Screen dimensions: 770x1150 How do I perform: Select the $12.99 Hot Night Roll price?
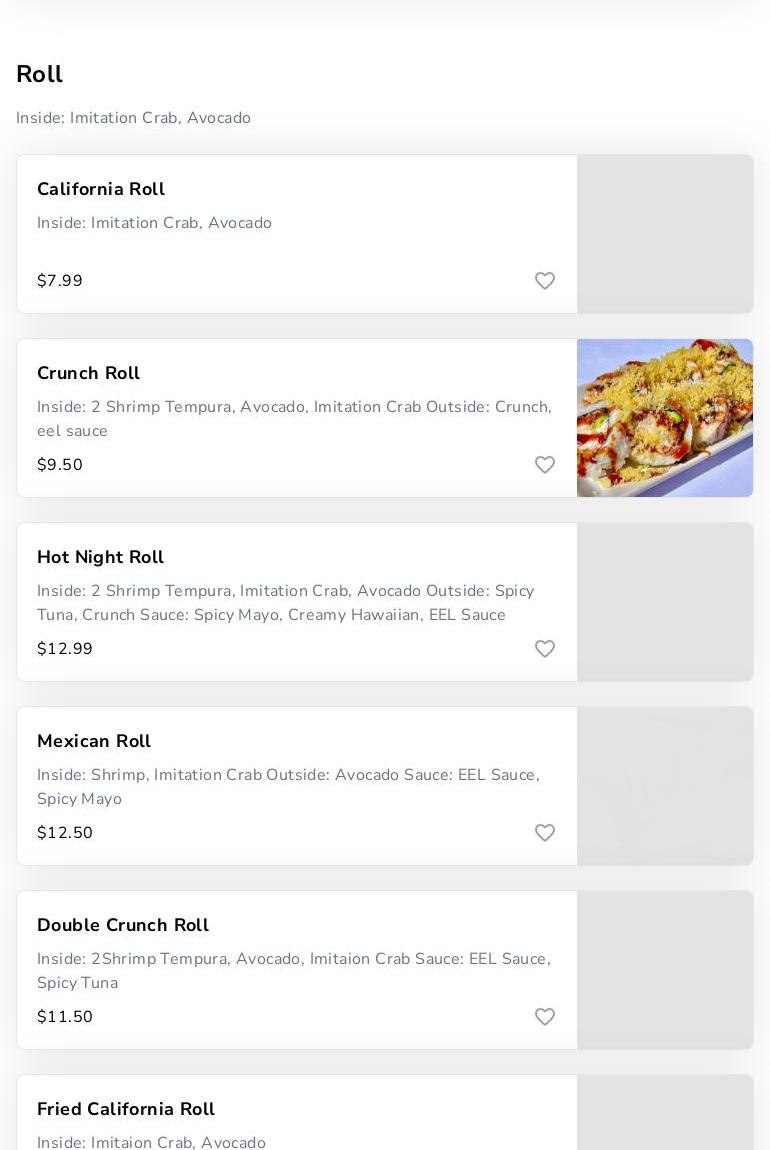[65, 648]
